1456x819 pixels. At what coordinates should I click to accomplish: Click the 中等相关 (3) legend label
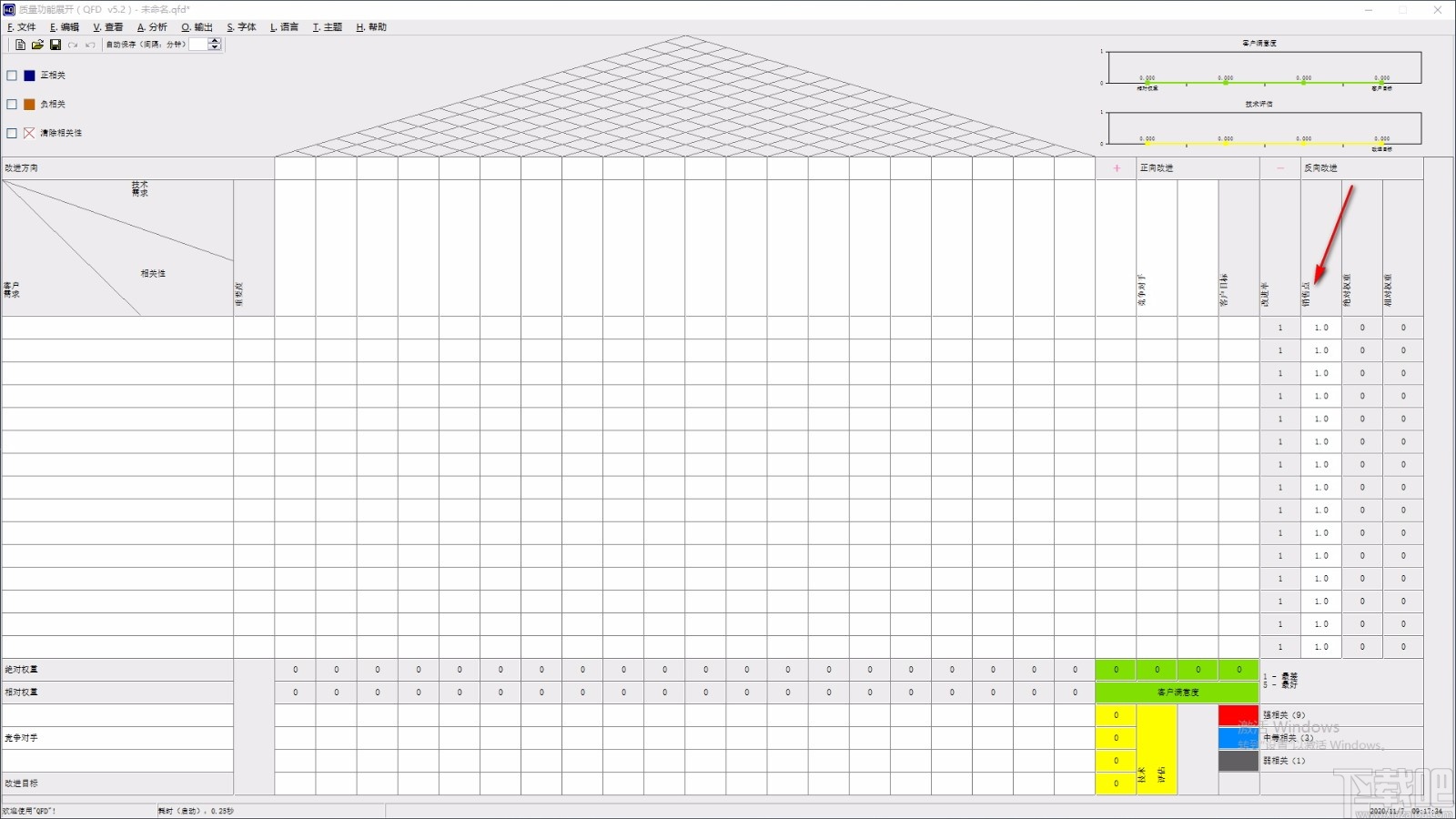pos(1288,738)
